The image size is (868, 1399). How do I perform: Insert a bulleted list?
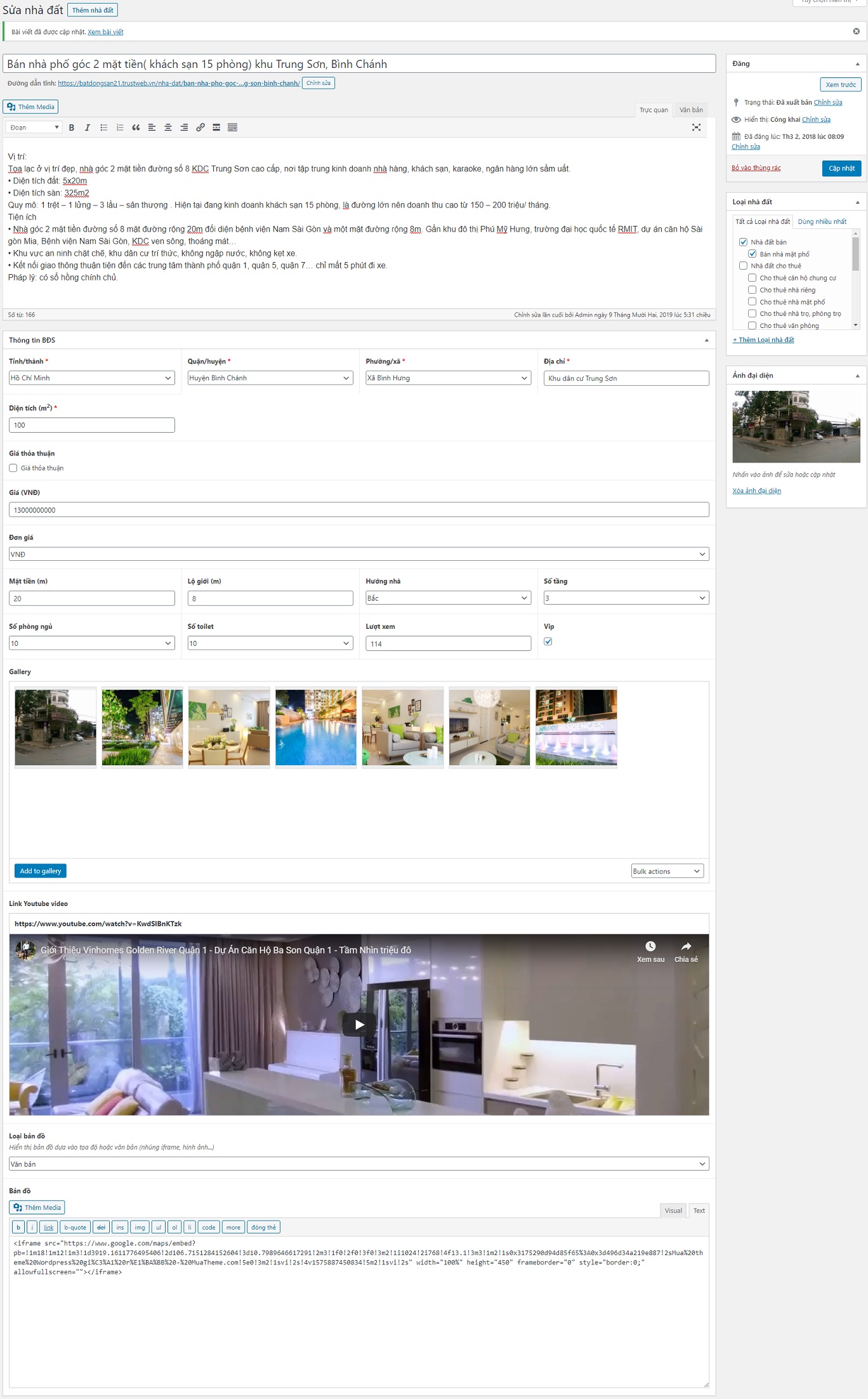pos(104,128)
